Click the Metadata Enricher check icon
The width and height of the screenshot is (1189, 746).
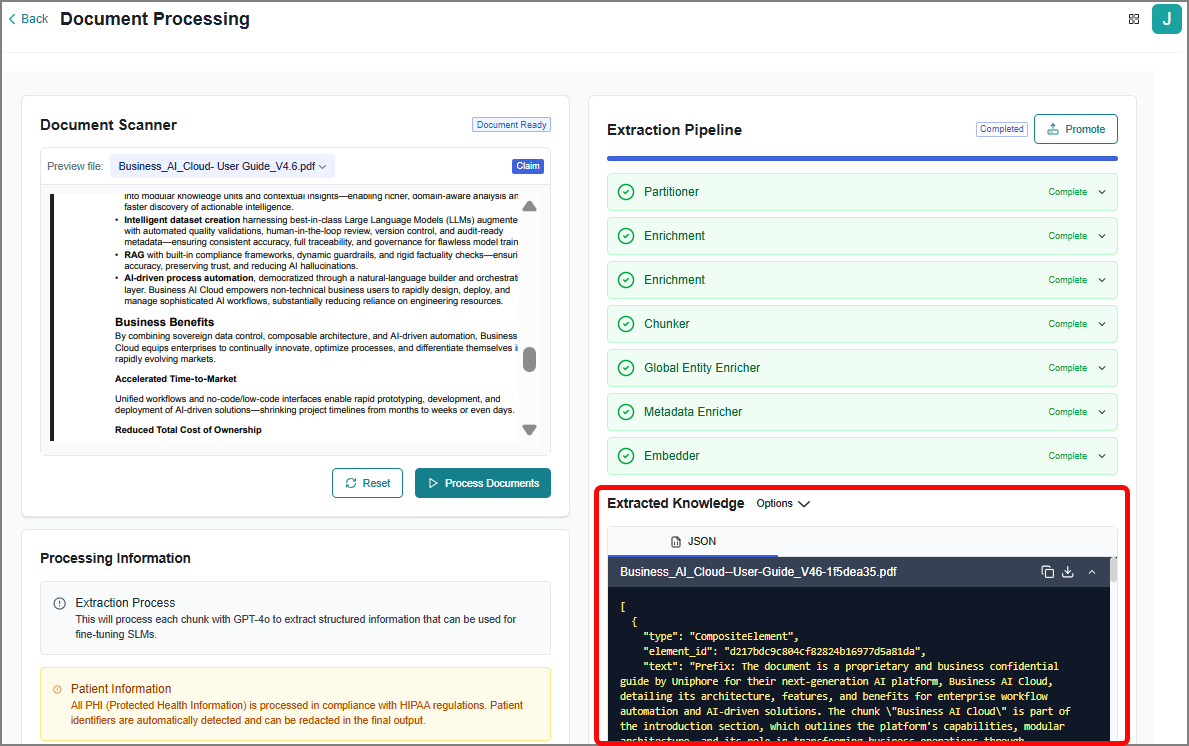point(626,412)
